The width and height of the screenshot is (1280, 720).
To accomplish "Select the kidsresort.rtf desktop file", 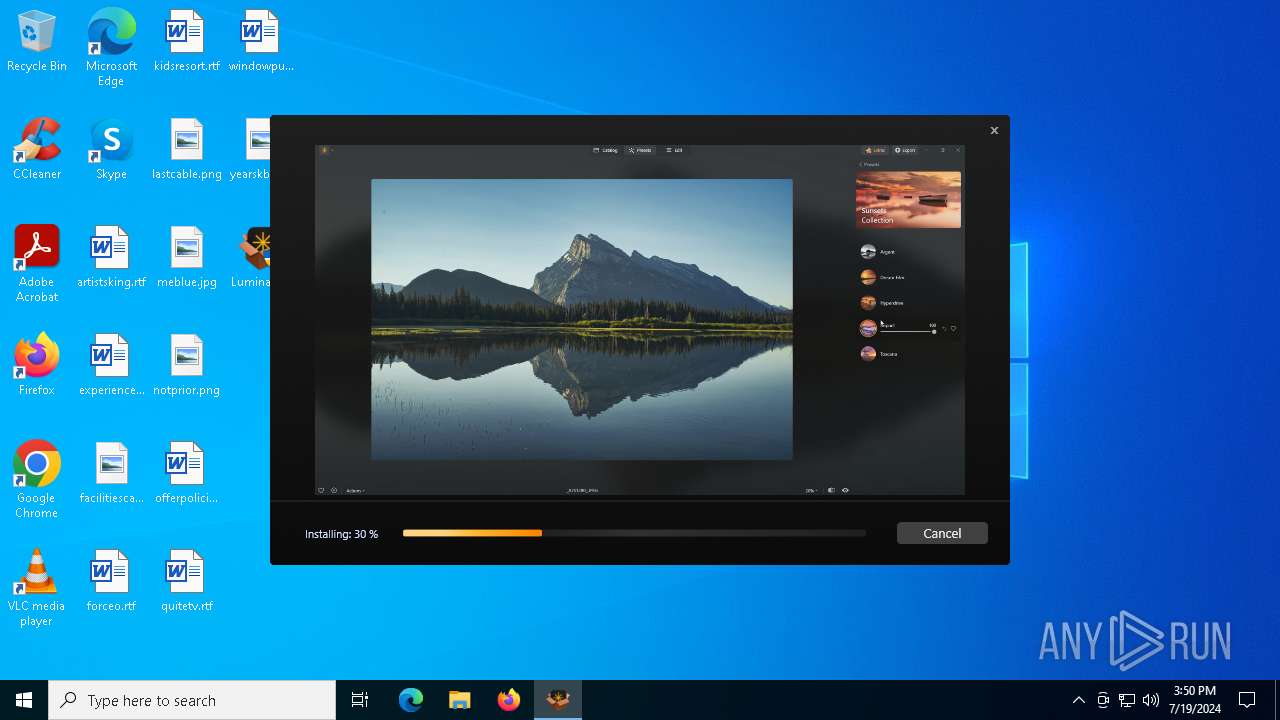I will tap(186, 42).
